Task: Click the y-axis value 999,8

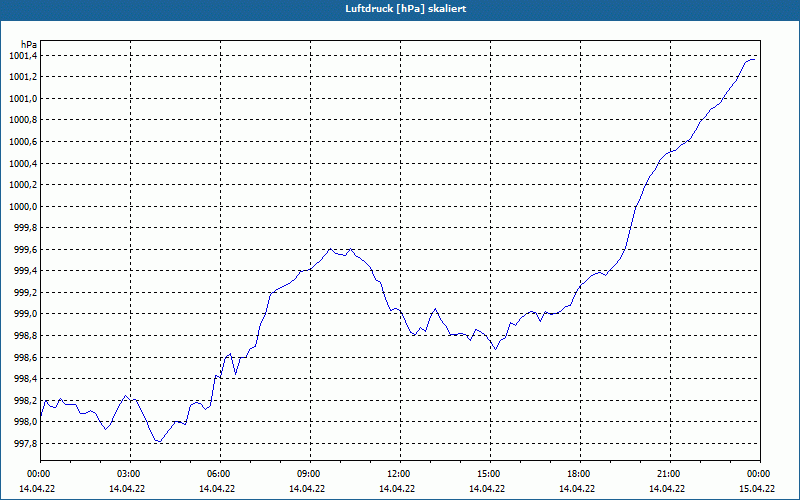Action: [25, 228]
